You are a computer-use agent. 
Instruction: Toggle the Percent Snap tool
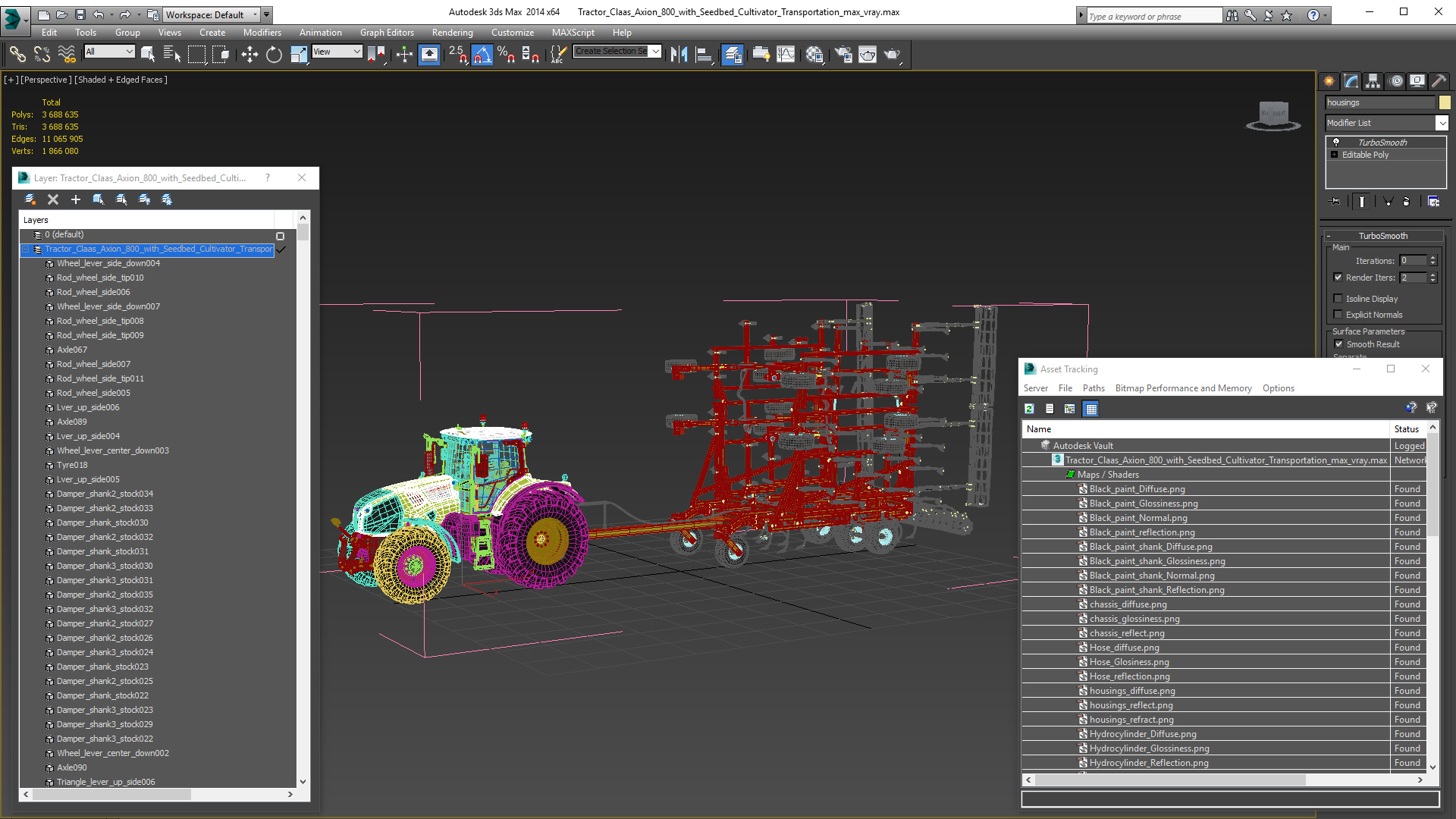(x=506, y=54)
